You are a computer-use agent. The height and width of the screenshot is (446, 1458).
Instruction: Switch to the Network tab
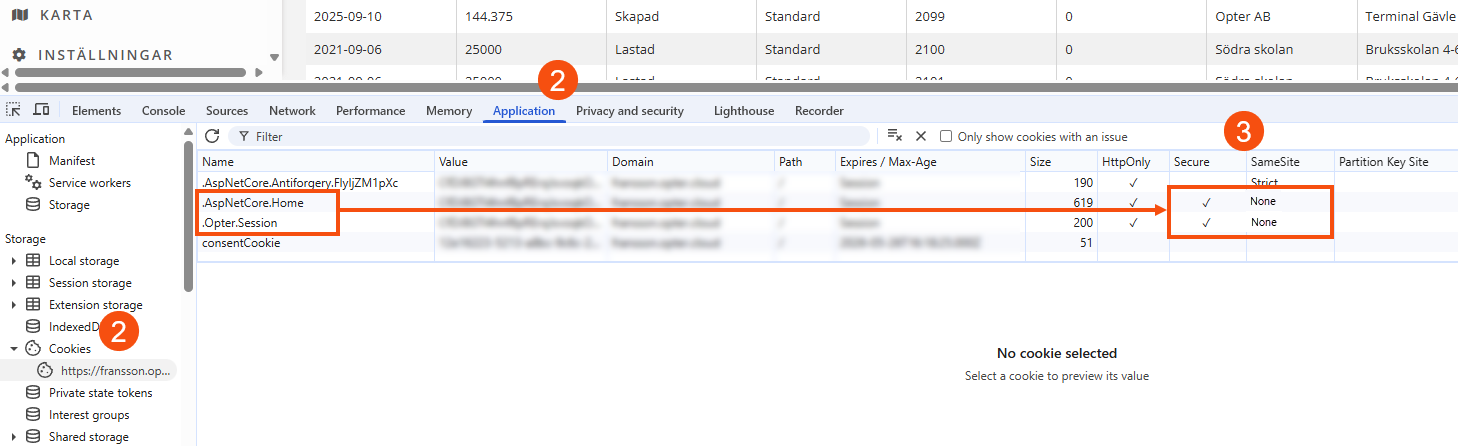click(292, 111)
